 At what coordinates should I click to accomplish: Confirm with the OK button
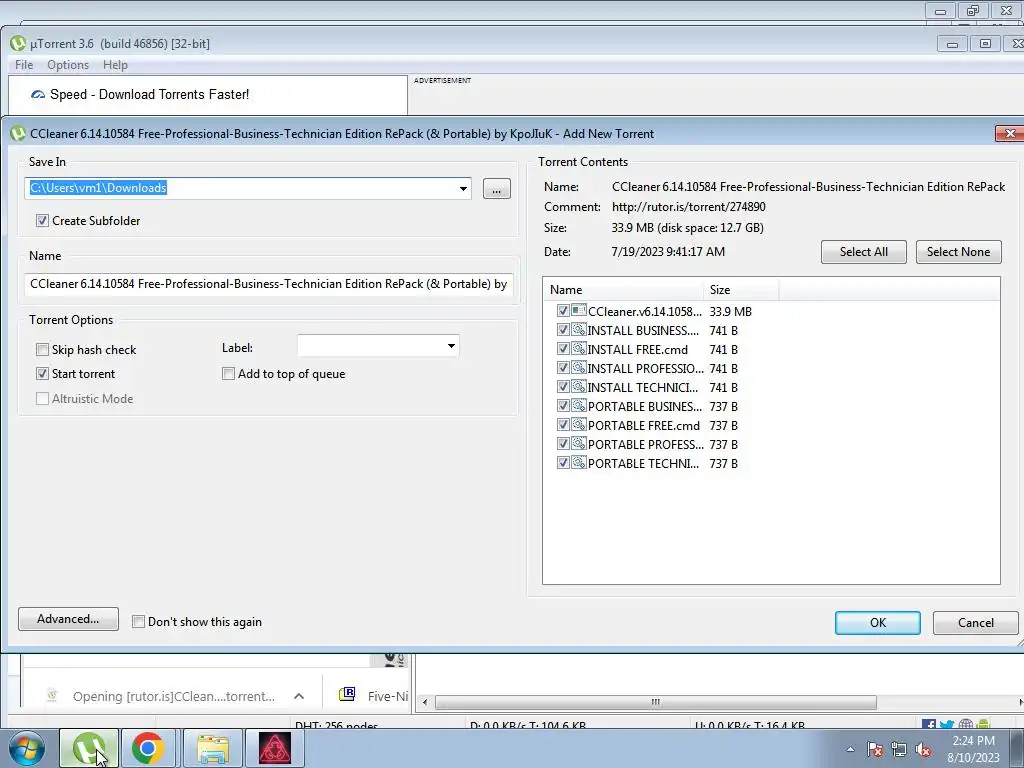pos(878,623)
